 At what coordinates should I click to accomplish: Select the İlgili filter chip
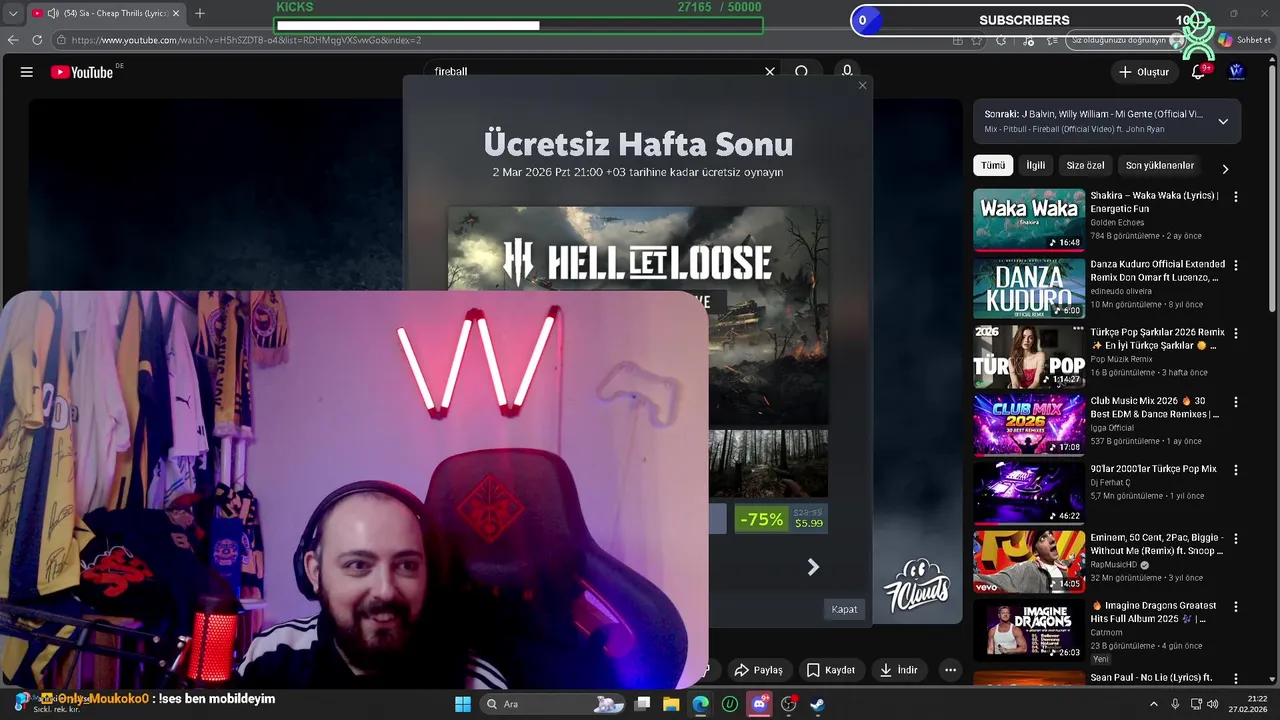click(x=1036, y=166)
